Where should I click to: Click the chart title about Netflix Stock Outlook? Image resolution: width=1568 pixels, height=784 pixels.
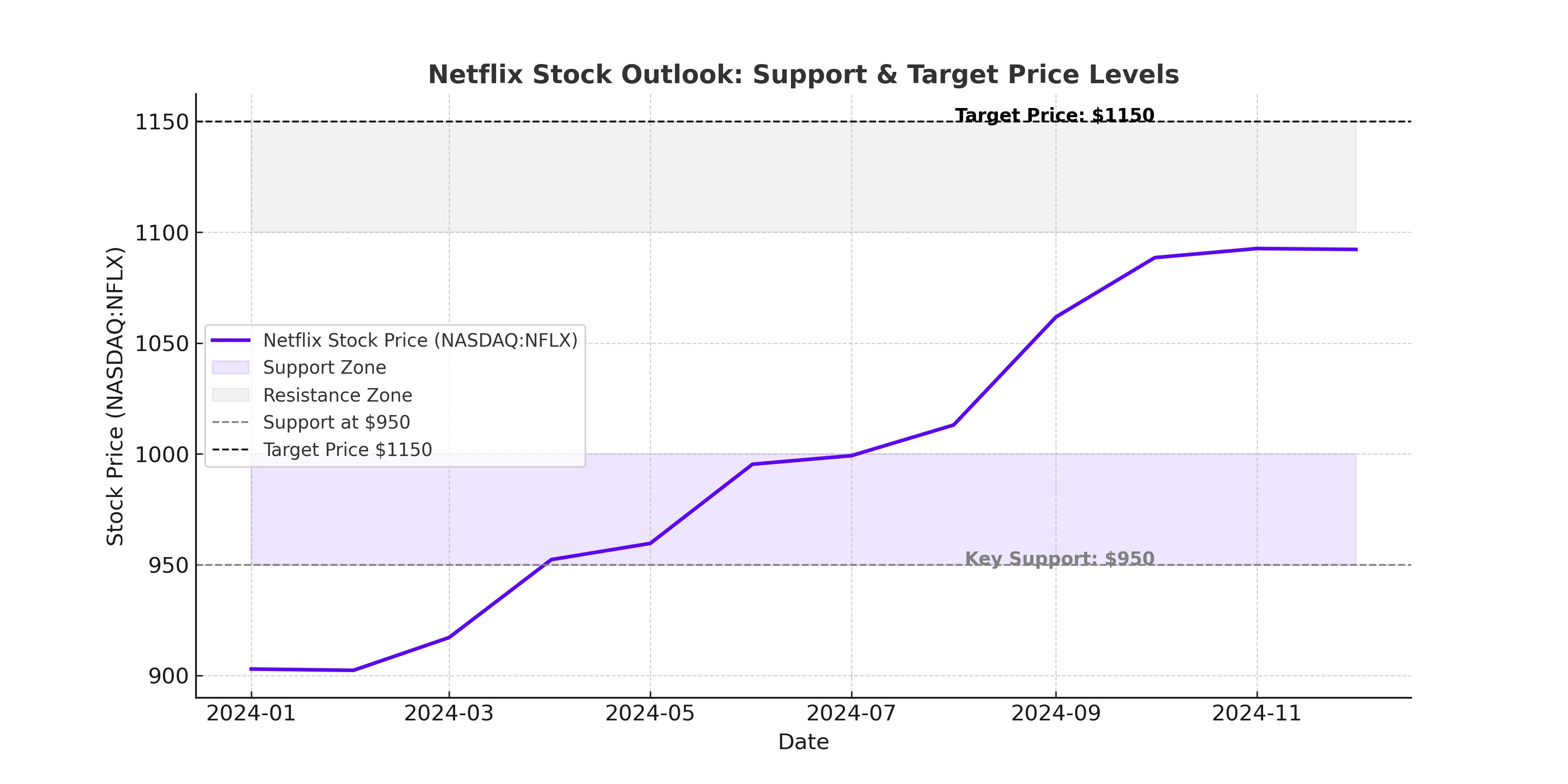[x=804, y=75]
